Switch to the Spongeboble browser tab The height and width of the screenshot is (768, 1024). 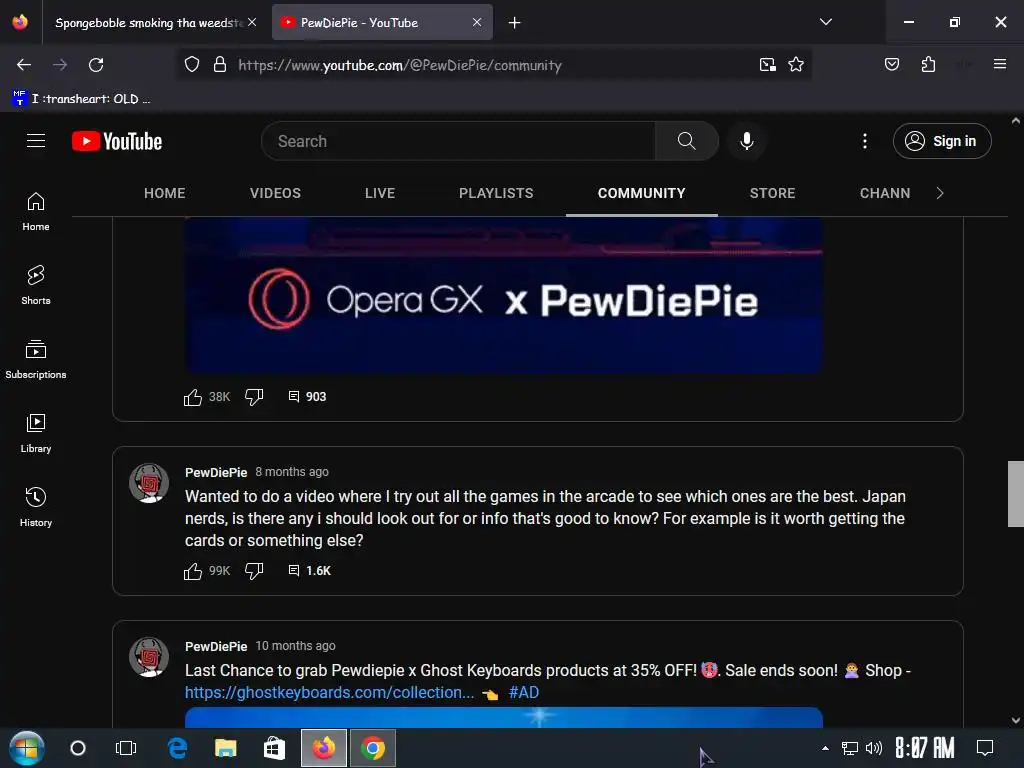pos(148,23)
